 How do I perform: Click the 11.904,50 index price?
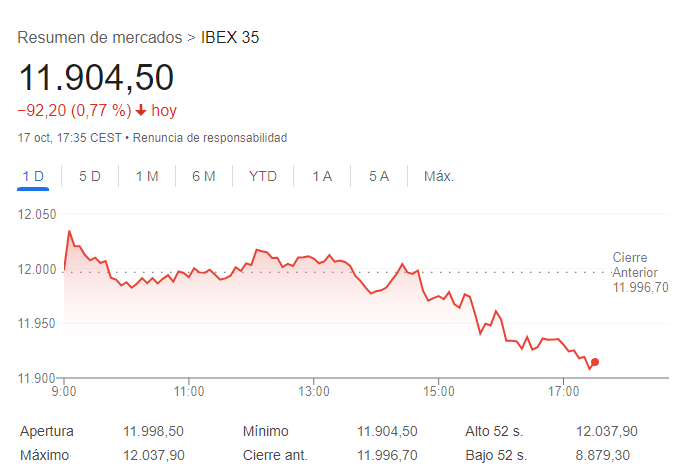(96, 78)
